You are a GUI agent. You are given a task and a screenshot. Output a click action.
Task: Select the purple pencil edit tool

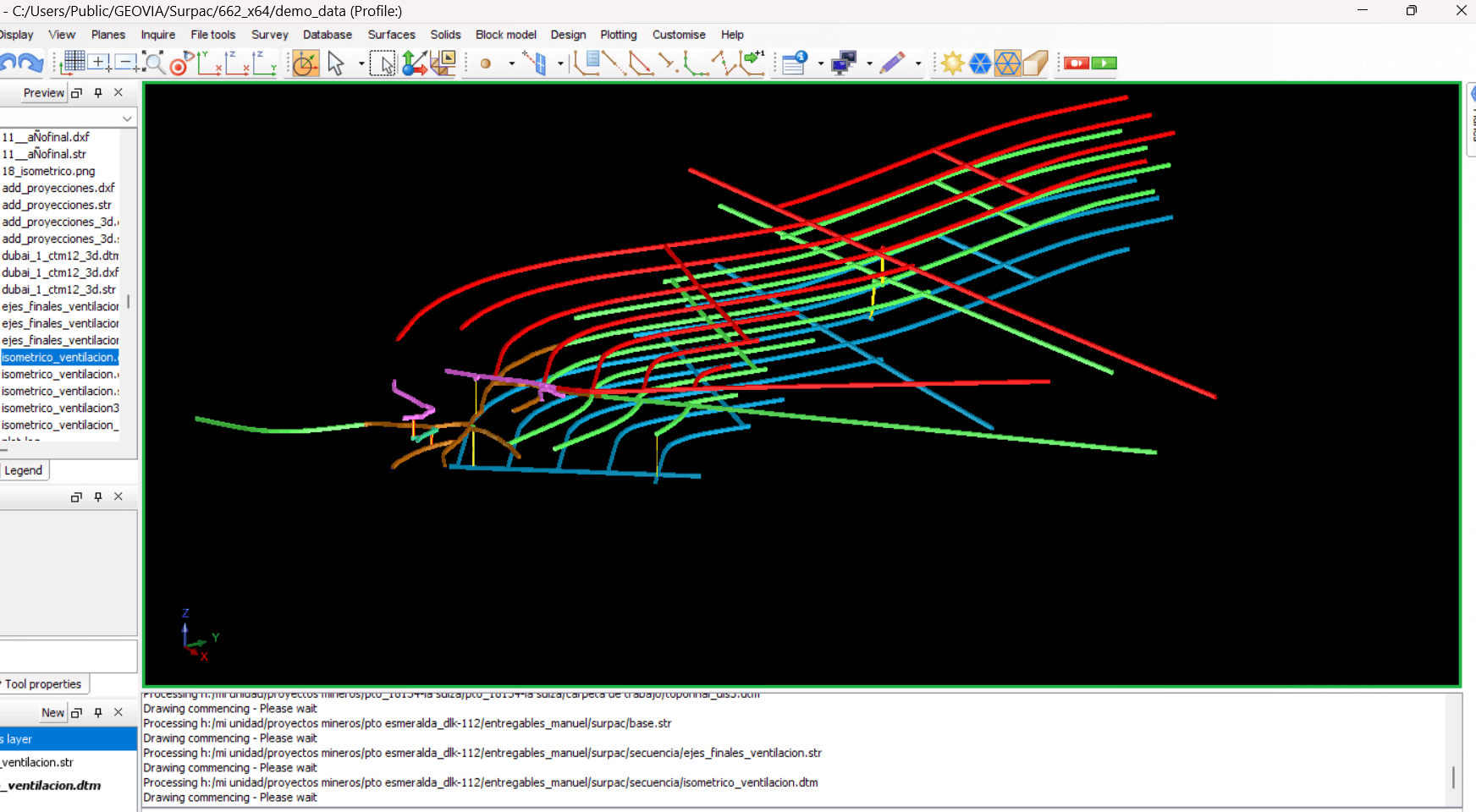point(892,63)
